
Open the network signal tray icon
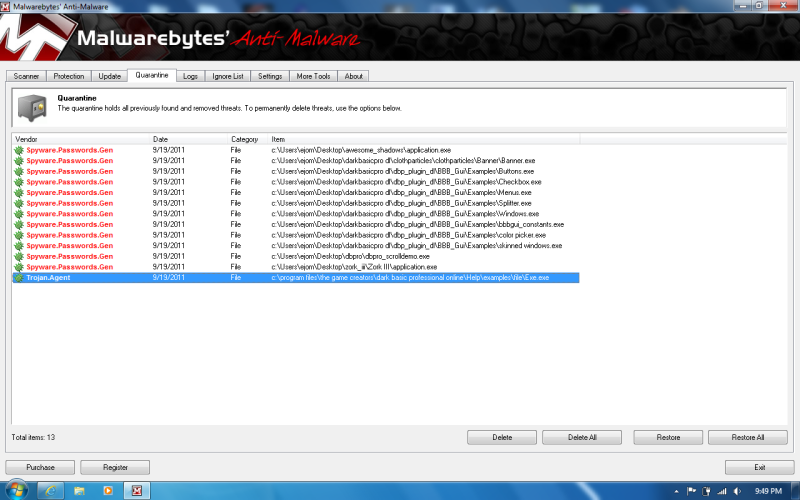[x=722, y=491]
